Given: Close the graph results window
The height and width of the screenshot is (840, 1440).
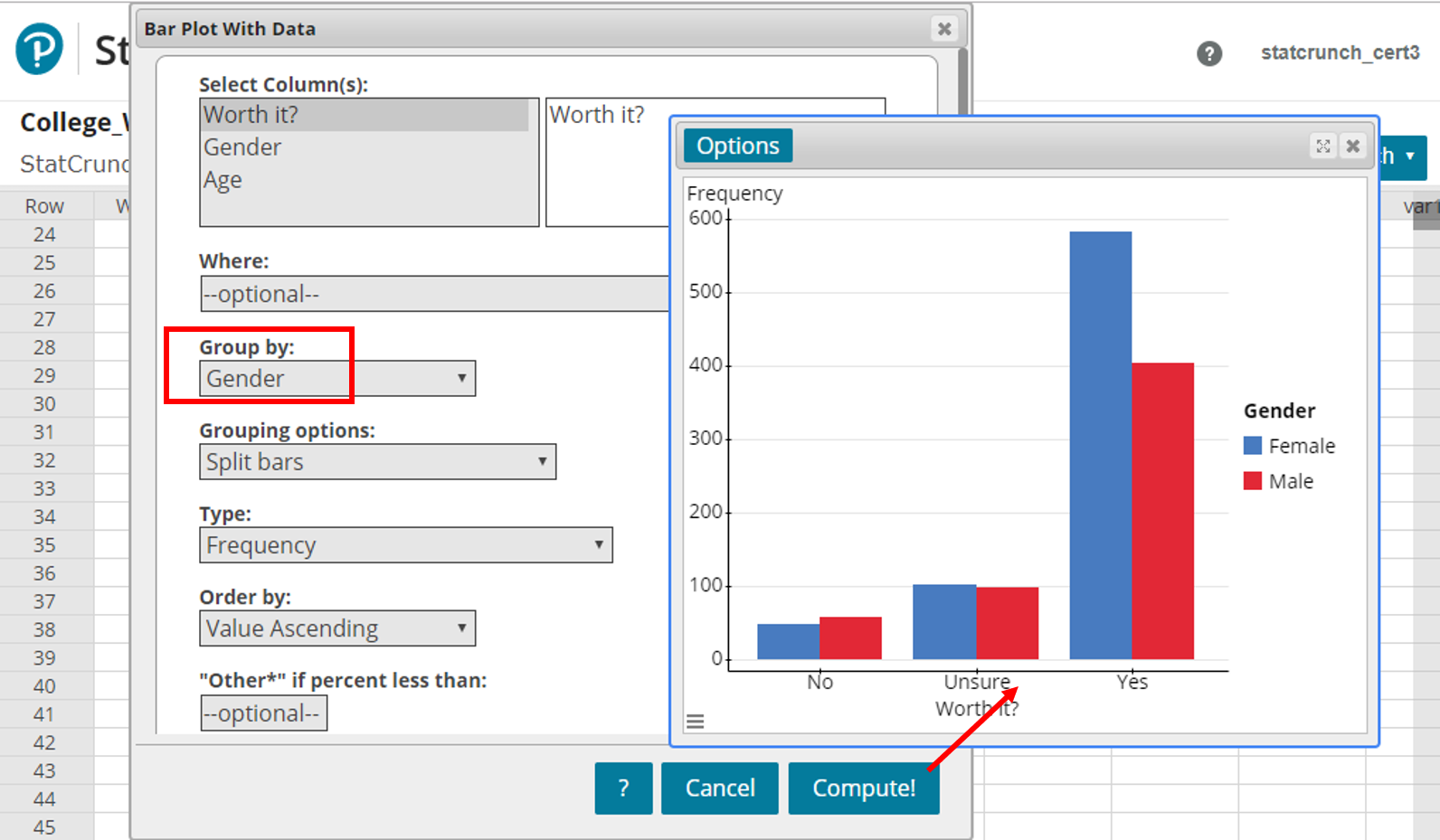Looking at the screenshot, I should point(1352,146).
